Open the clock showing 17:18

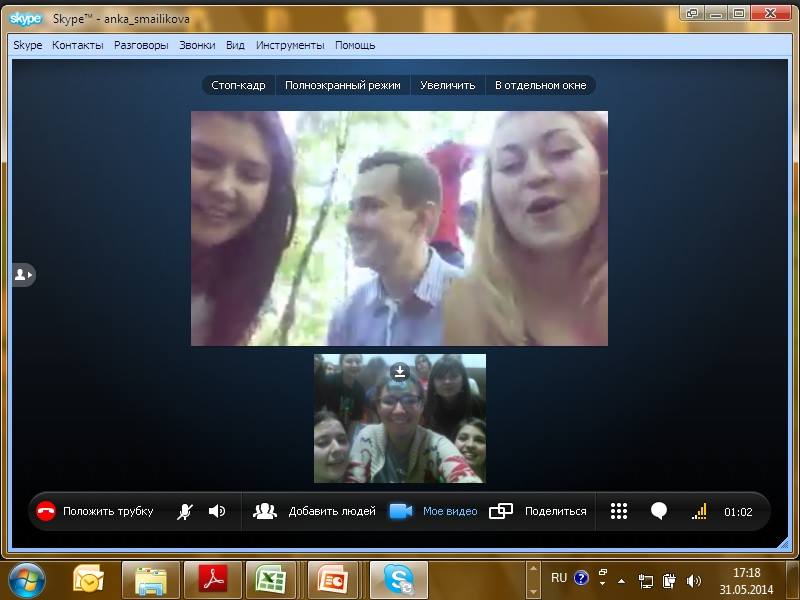tap(746, 581)
